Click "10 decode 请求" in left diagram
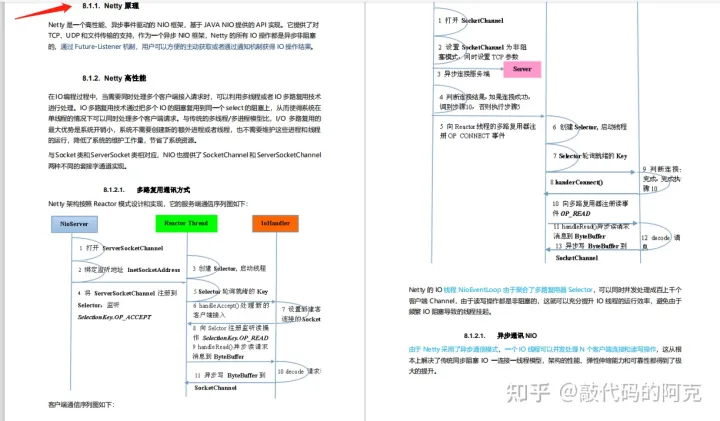Viewport: 720px width, 421px height. (298, 371)
